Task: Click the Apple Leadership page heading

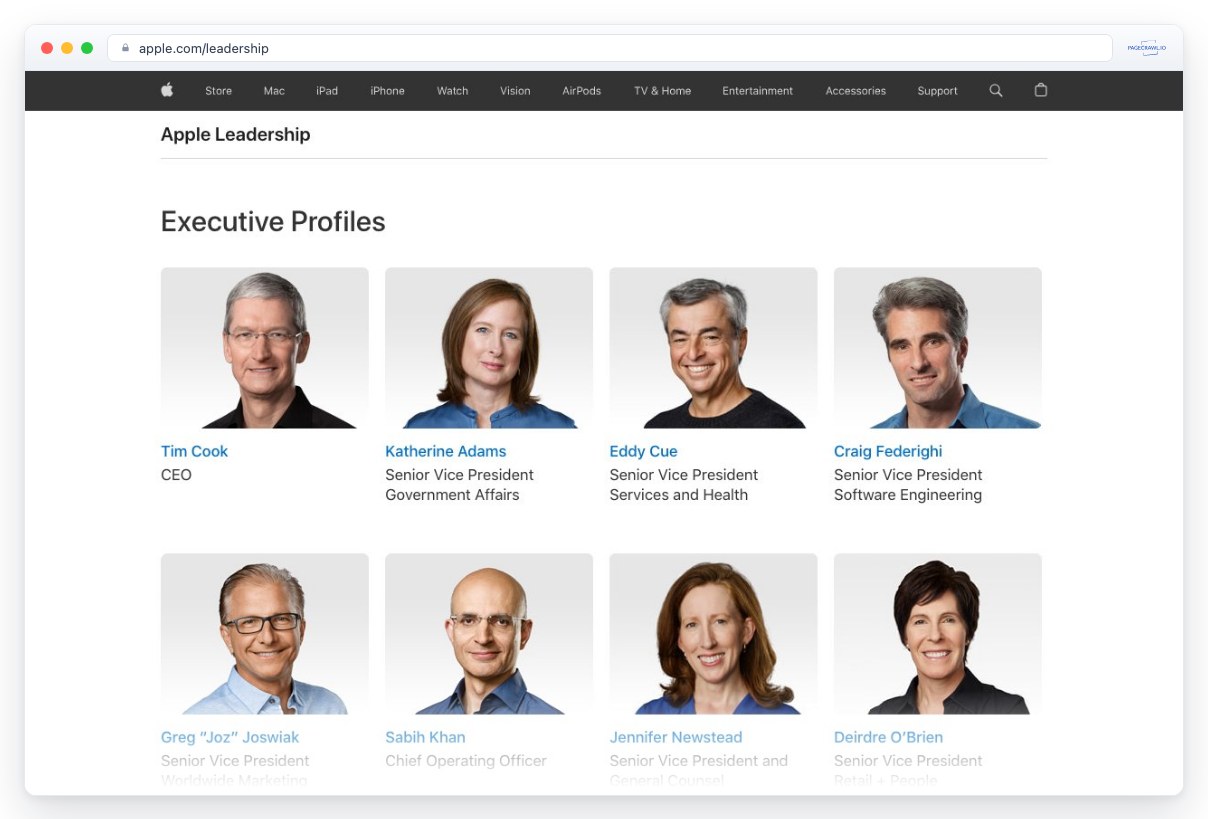Action: point(235,134)
